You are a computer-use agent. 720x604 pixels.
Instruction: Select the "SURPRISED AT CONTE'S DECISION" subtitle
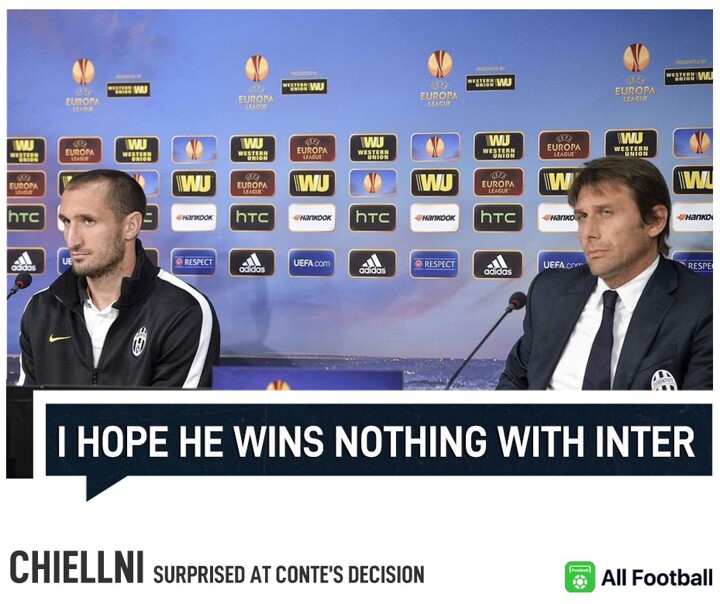click(288, 575)
